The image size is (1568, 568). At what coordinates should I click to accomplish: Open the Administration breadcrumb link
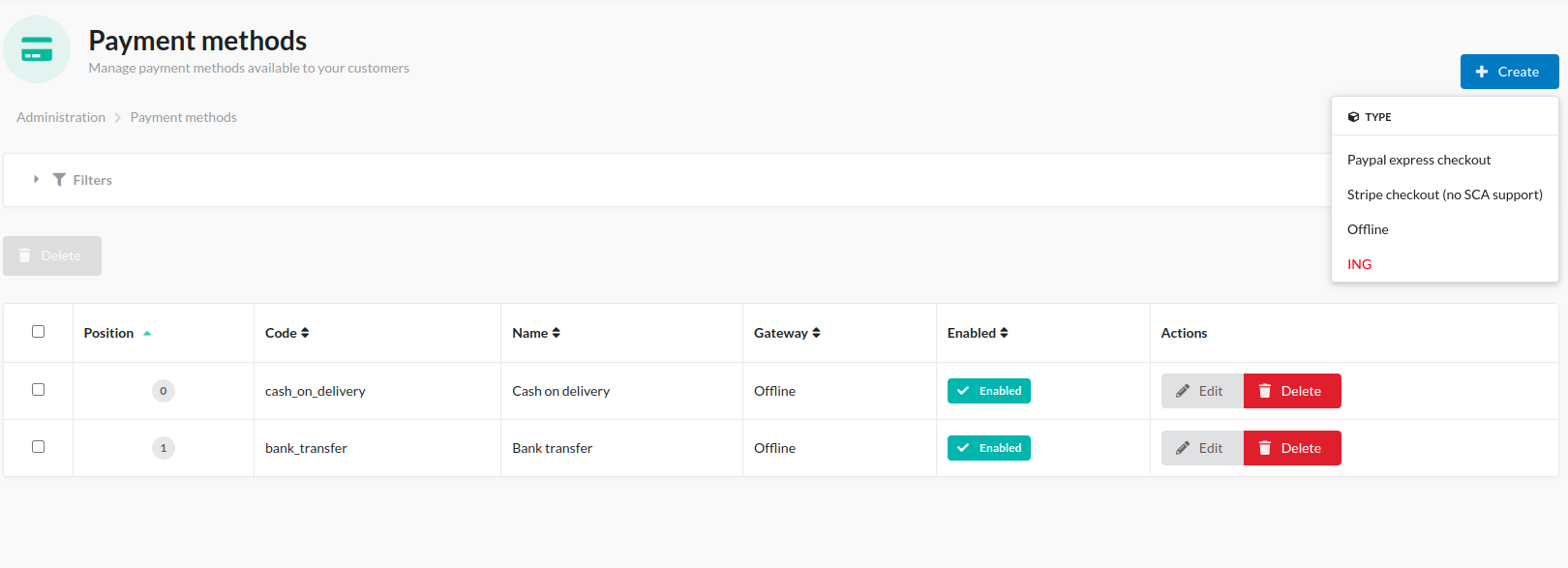pos(61,117)
